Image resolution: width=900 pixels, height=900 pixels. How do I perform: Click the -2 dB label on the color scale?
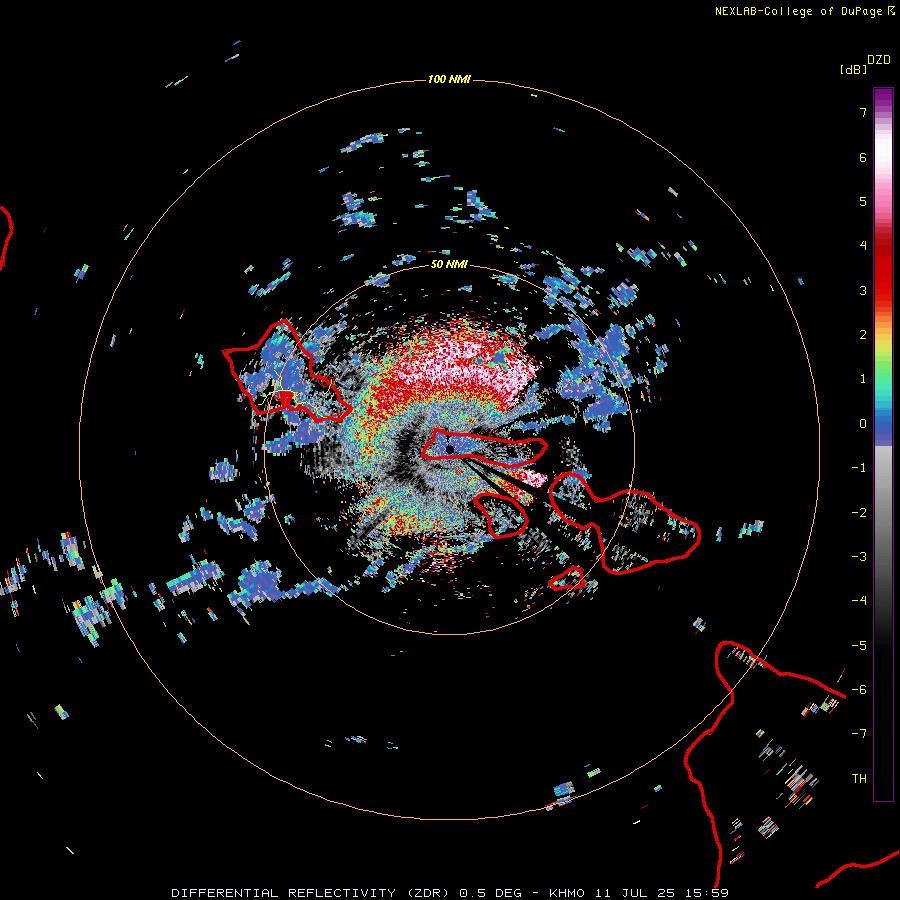tap(859, 513)
